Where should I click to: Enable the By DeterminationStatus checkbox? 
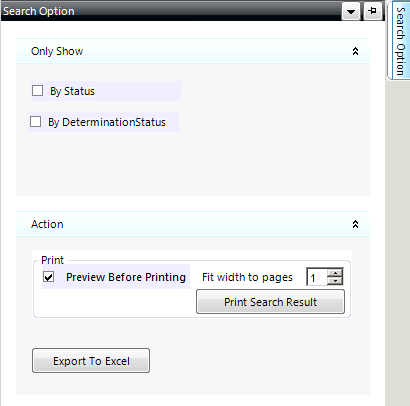(x=36, y=122)
